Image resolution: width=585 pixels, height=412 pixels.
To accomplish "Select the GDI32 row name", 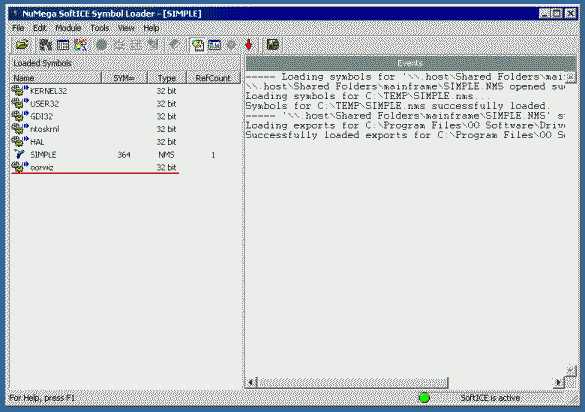I will coord(41,116).
